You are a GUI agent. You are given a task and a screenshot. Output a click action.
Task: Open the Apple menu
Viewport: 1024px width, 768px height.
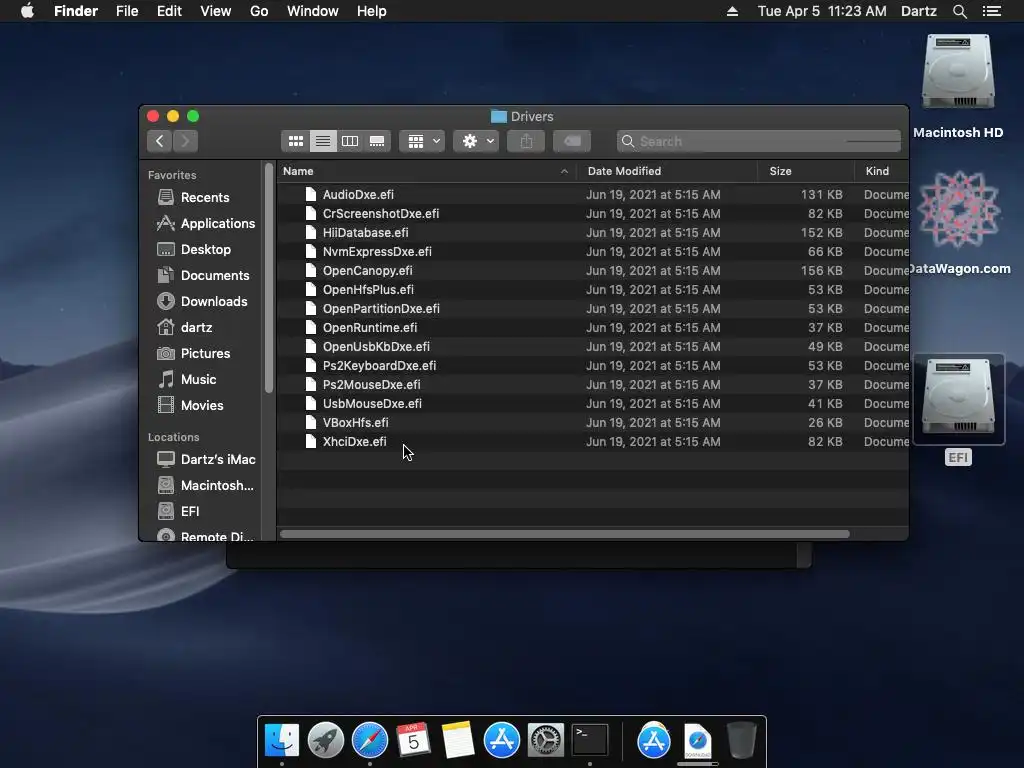point(27,11)
